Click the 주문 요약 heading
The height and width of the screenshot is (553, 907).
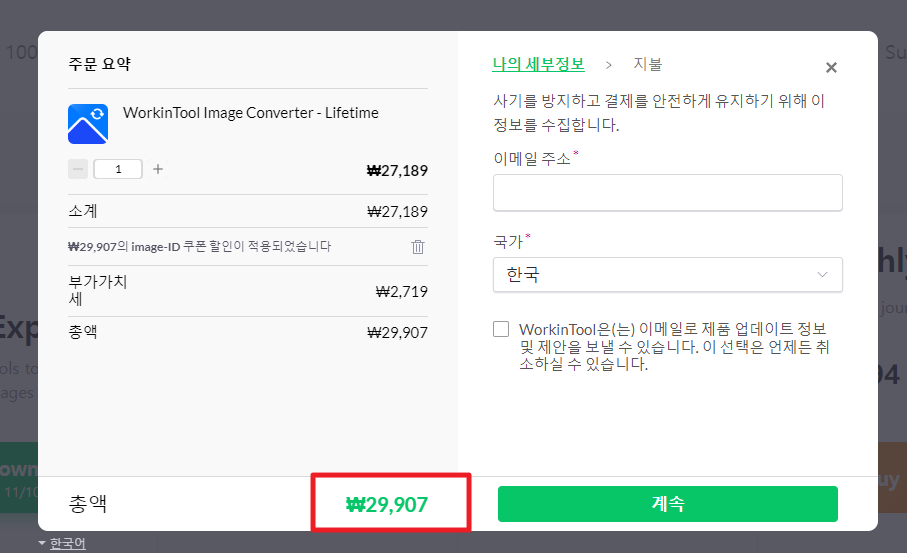[99, 64]
